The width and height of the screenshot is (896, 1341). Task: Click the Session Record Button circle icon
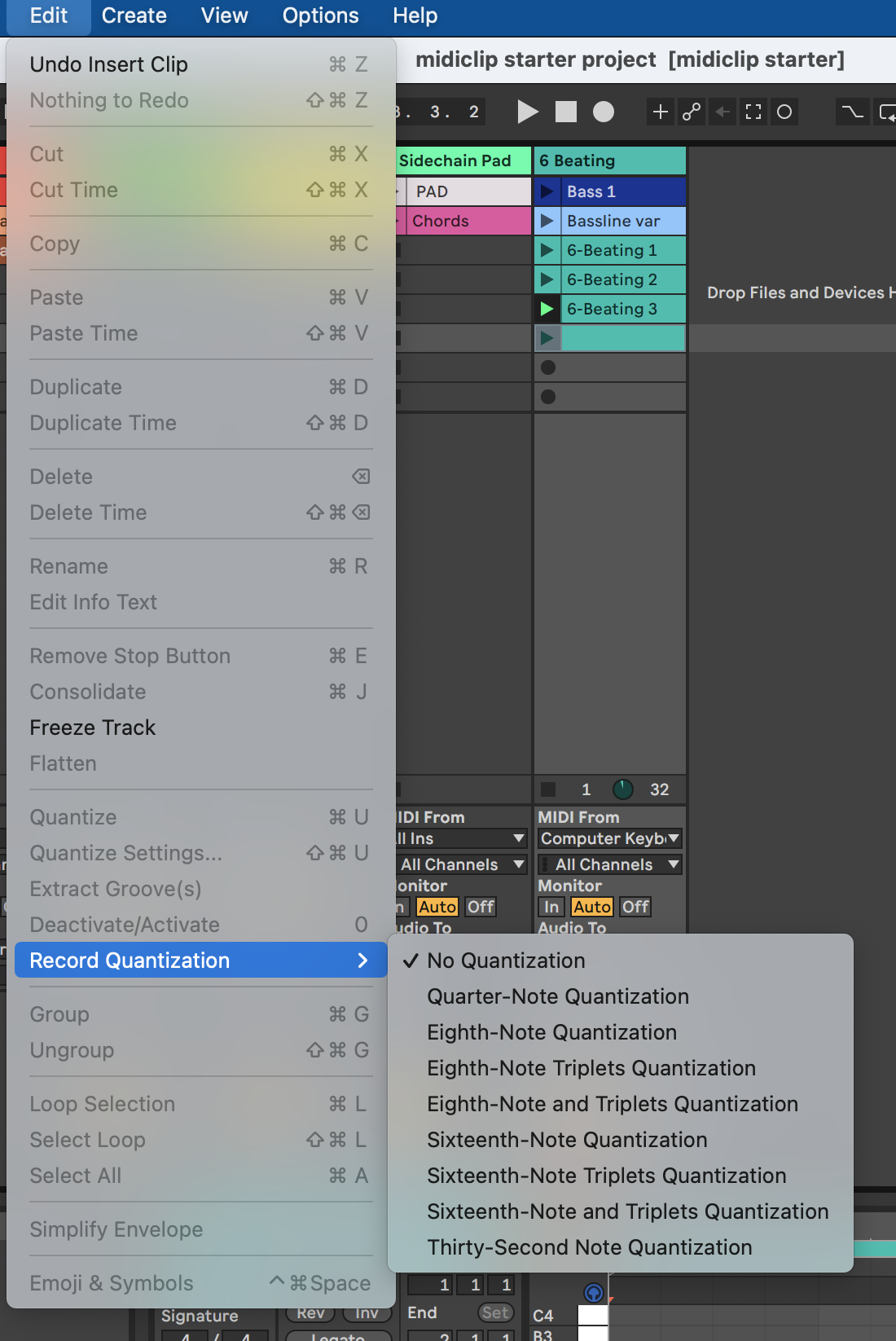pos(784,112)
